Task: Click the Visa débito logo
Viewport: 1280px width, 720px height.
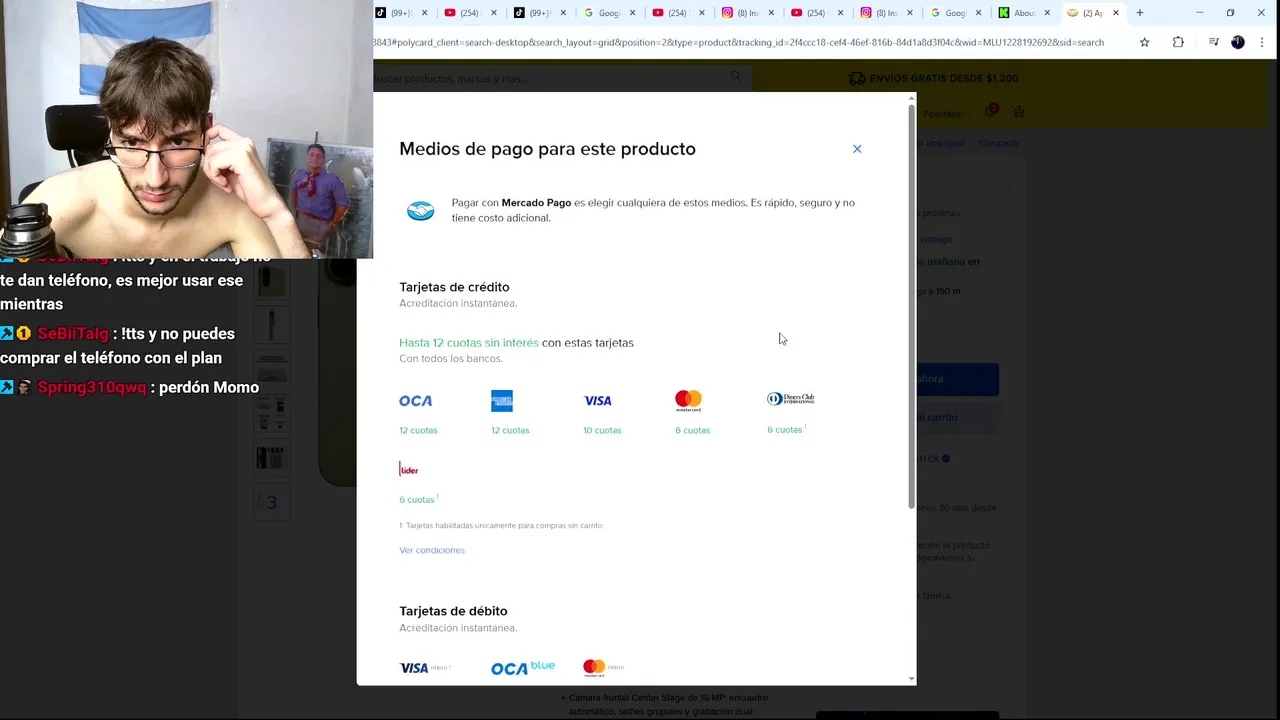Action: click(x=425, y=668)
